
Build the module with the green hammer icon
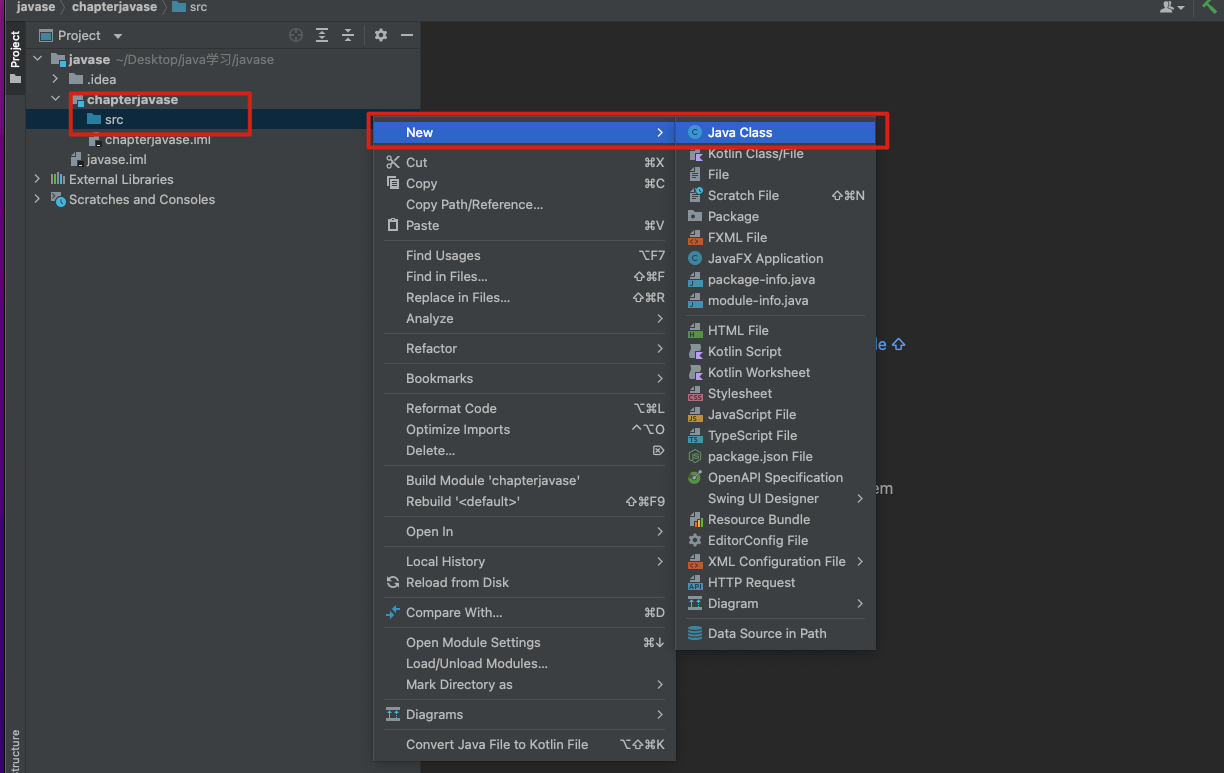pyautogui.click(x=1208, y=8)
